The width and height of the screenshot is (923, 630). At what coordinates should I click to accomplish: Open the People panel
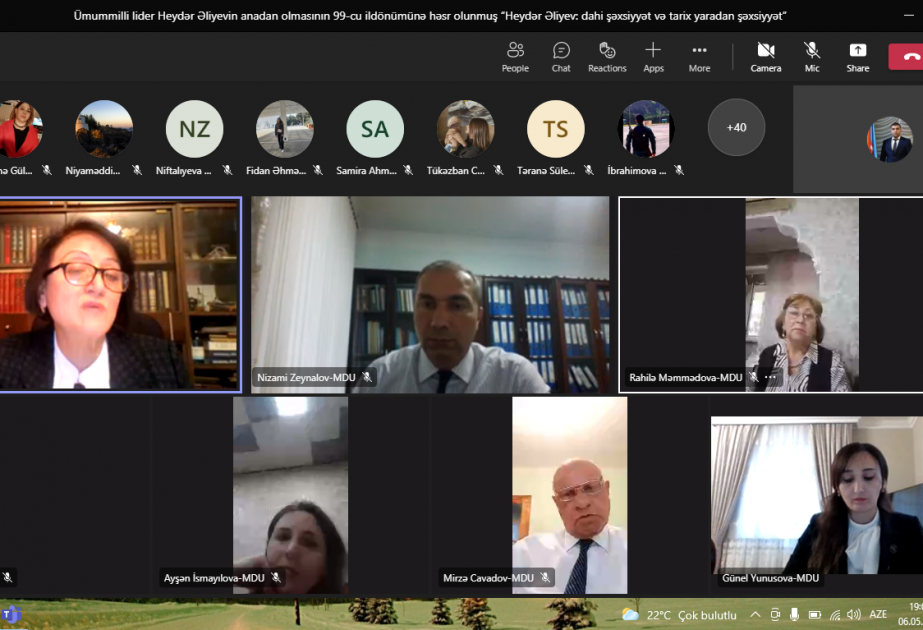click(x=515, y=57)
